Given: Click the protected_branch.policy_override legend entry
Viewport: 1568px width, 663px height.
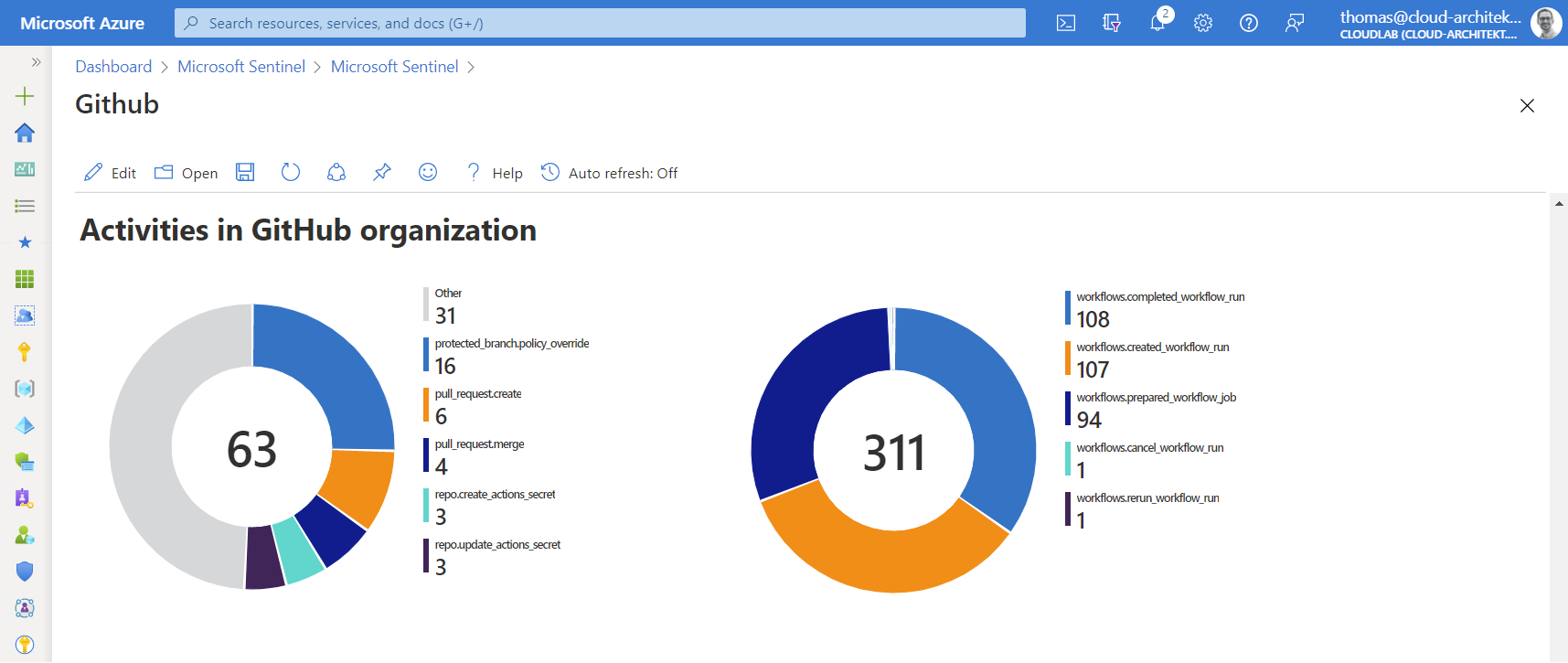Looking at the screenshot, I should [x=507, y=355].
